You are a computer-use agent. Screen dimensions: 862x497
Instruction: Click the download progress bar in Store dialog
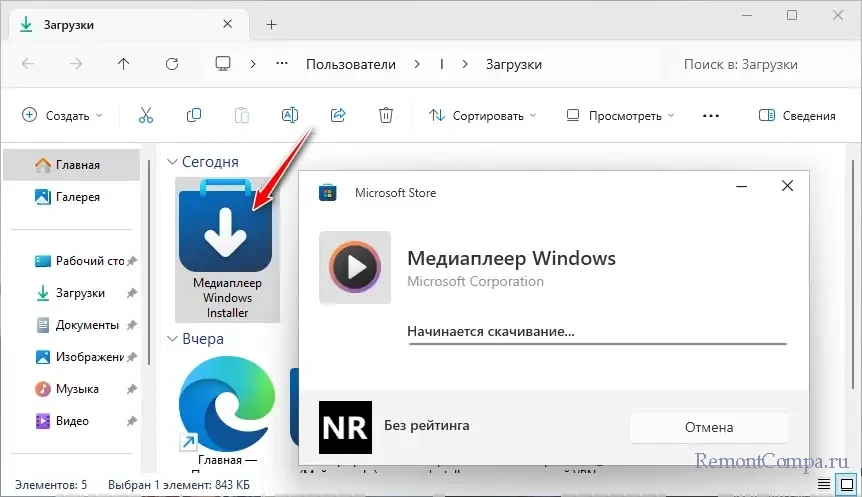(x=598, y=344)
